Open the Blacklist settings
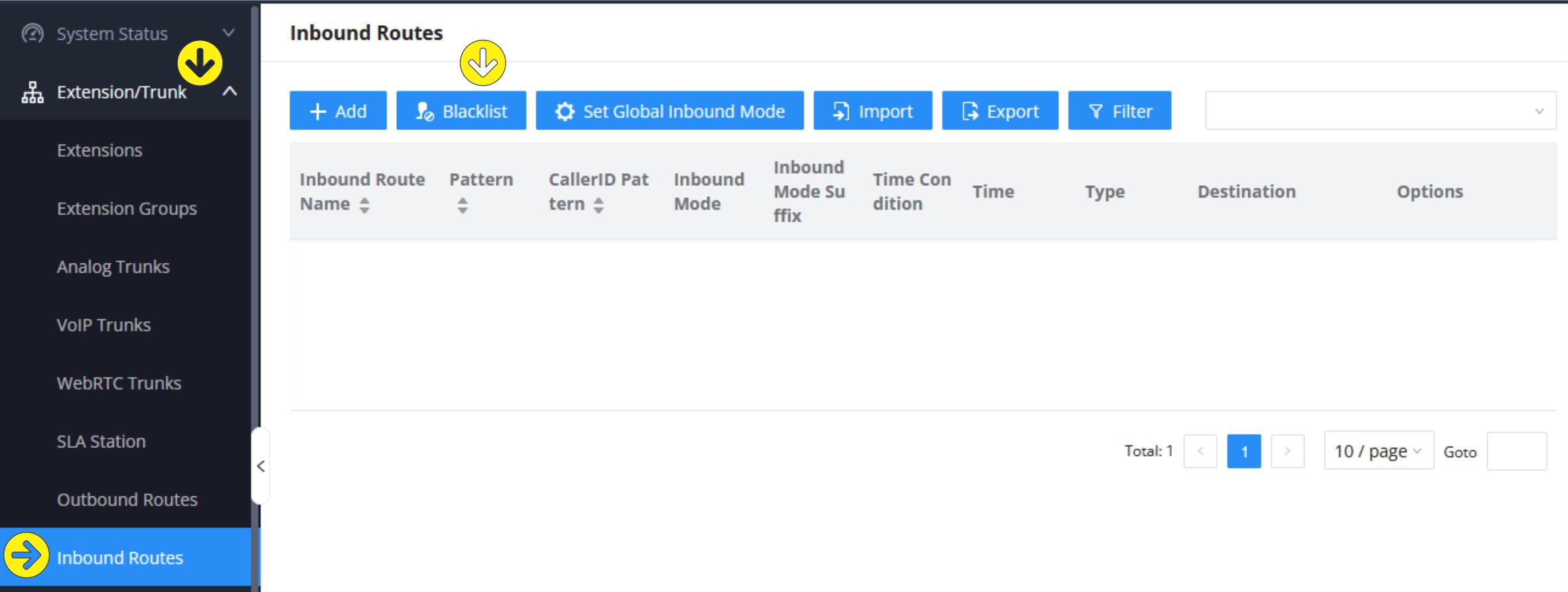The image size is (1568, 592). [461, 111]
